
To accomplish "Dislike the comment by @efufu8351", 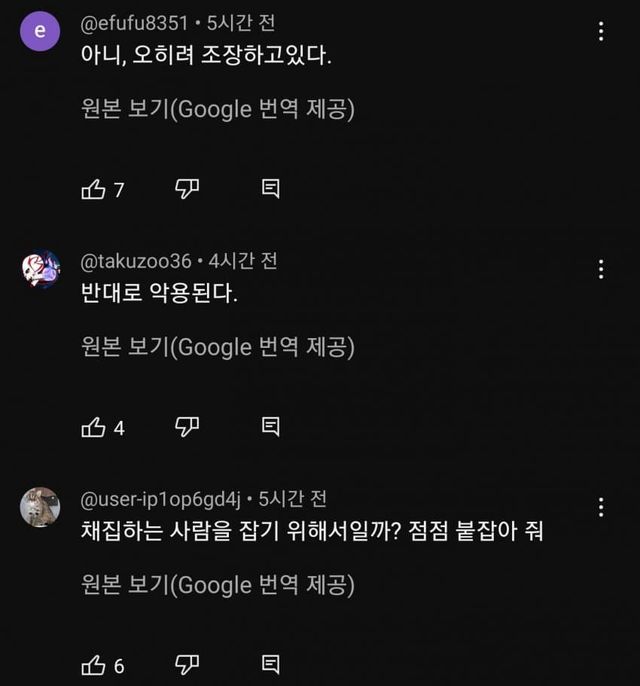I will (x=187, y=189).
